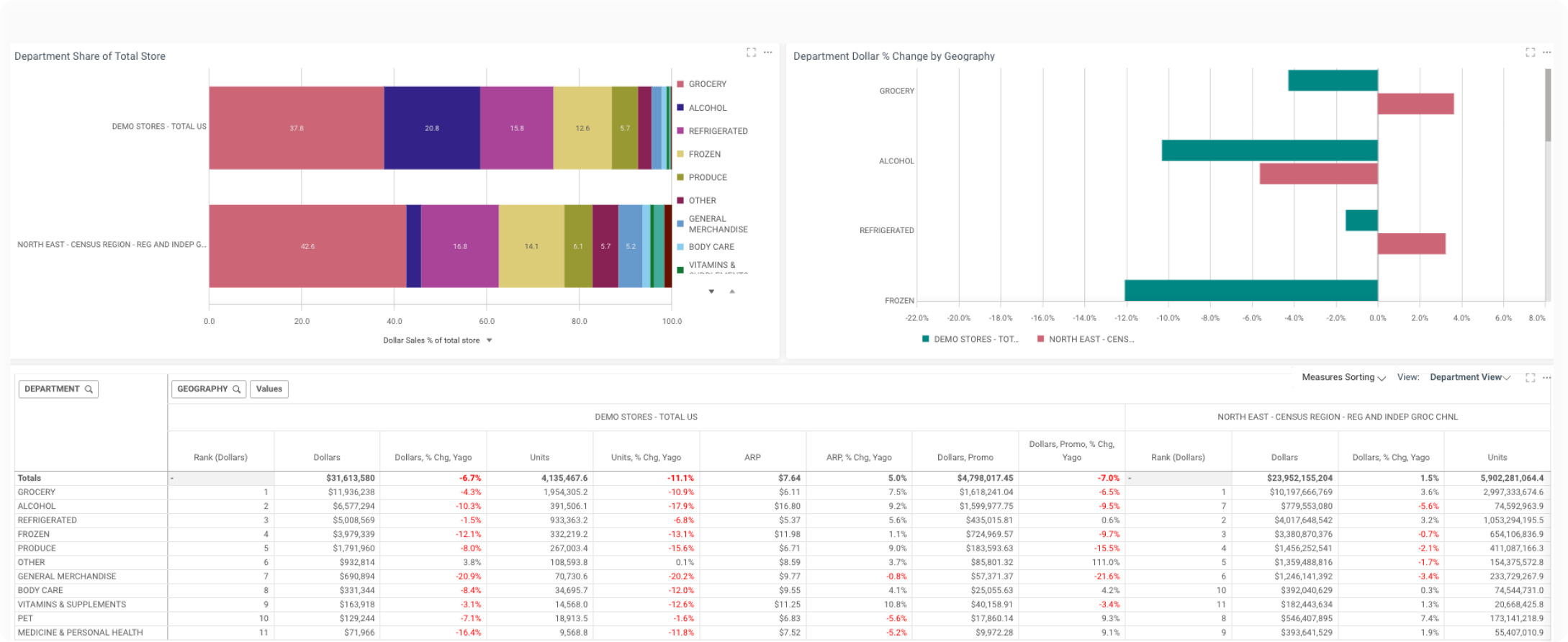Click the Values button

[x=269, y=389]
